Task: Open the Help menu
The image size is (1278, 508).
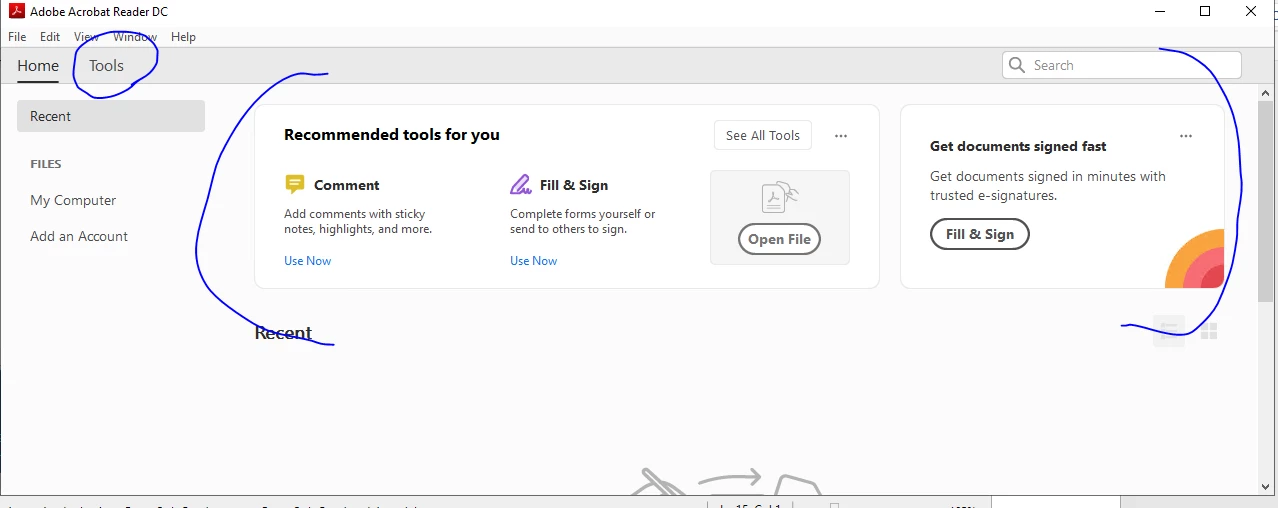Action: point(183,37)
